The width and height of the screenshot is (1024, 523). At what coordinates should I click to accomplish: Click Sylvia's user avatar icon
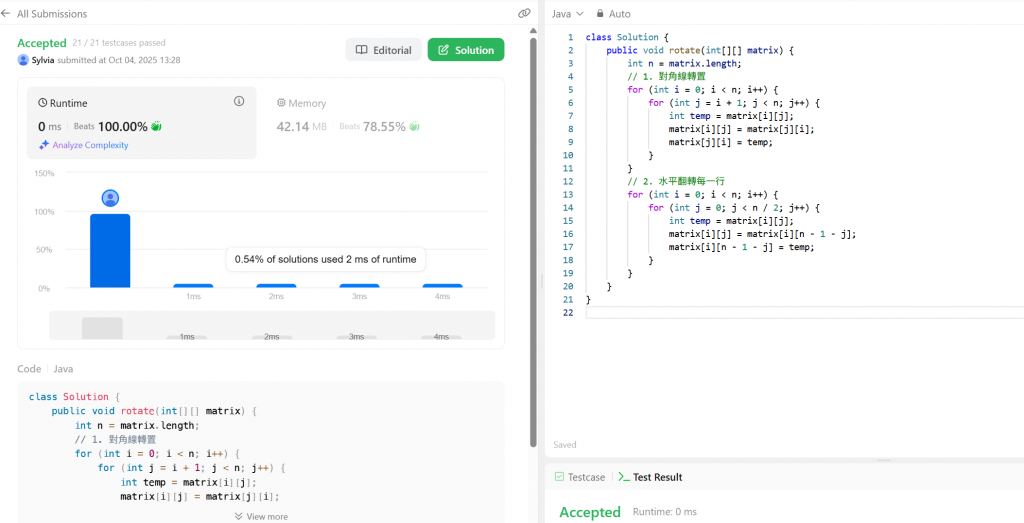coord(23,60)
